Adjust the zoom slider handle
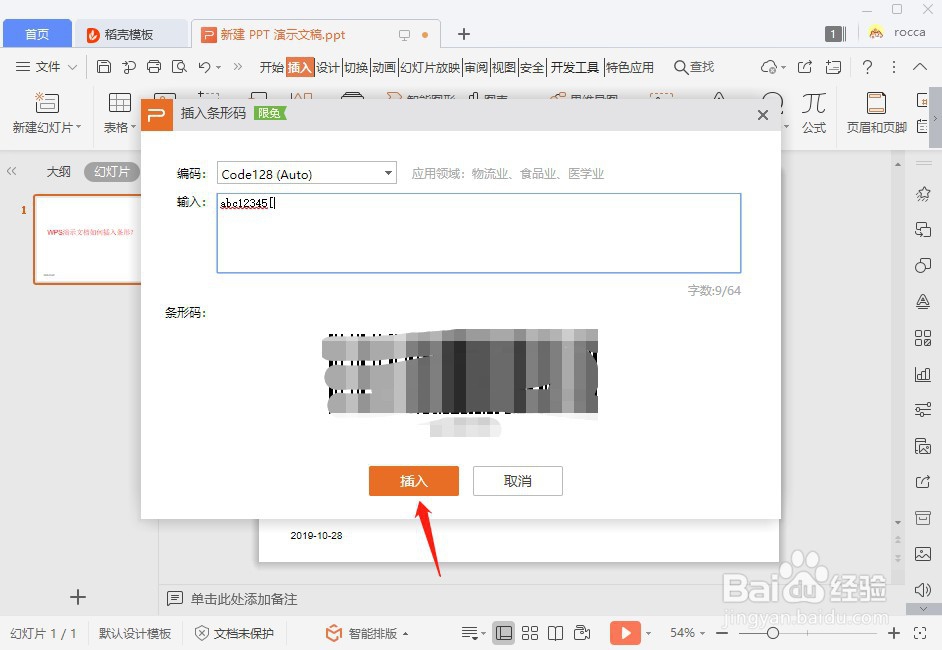Screen dimensions: 942x650 (773, 633)
